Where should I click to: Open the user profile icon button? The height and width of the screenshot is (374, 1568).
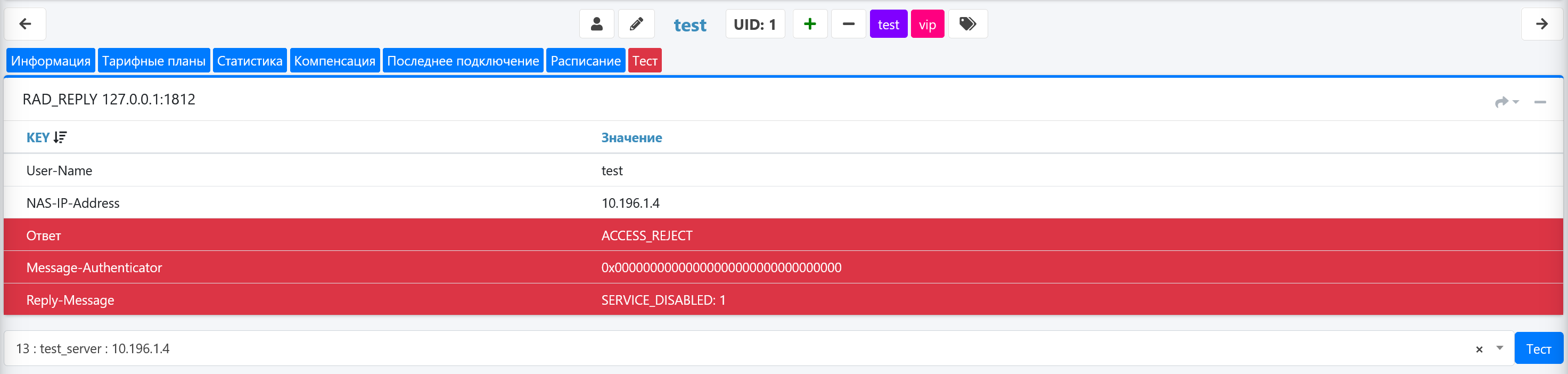pos(596,24)
